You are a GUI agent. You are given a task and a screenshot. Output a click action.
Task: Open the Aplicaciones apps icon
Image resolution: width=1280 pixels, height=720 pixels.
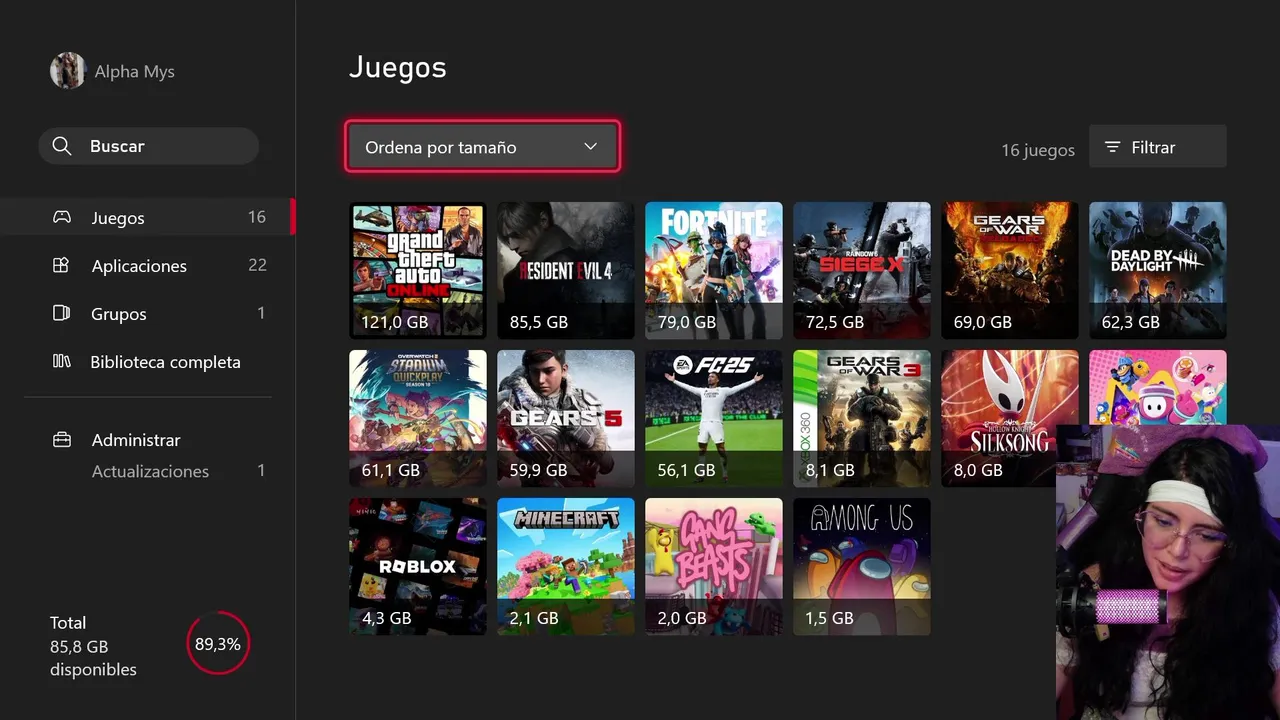[61, 265]
